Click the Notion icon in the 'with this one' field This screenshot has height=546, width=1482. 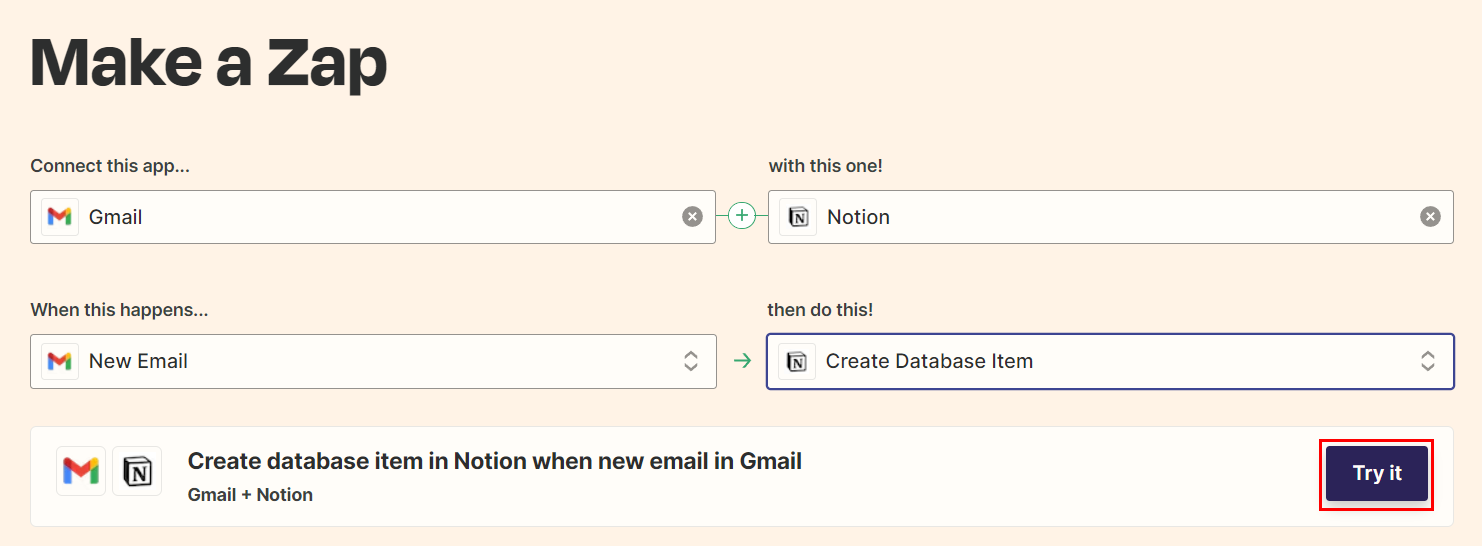coord(798,217)
